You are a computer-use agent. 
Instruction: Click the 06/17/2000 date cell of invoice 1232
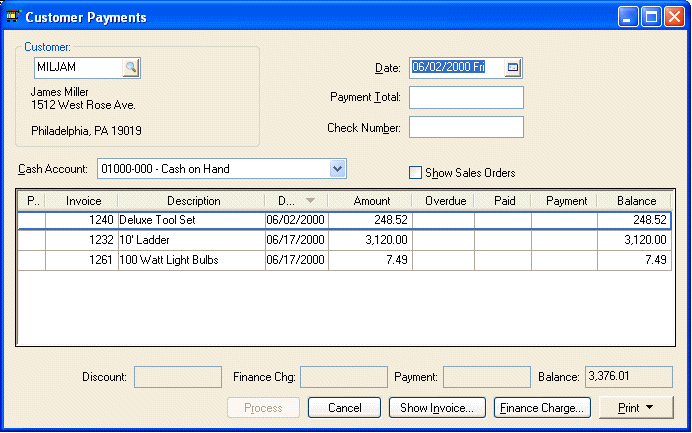(x=297, y=240)
